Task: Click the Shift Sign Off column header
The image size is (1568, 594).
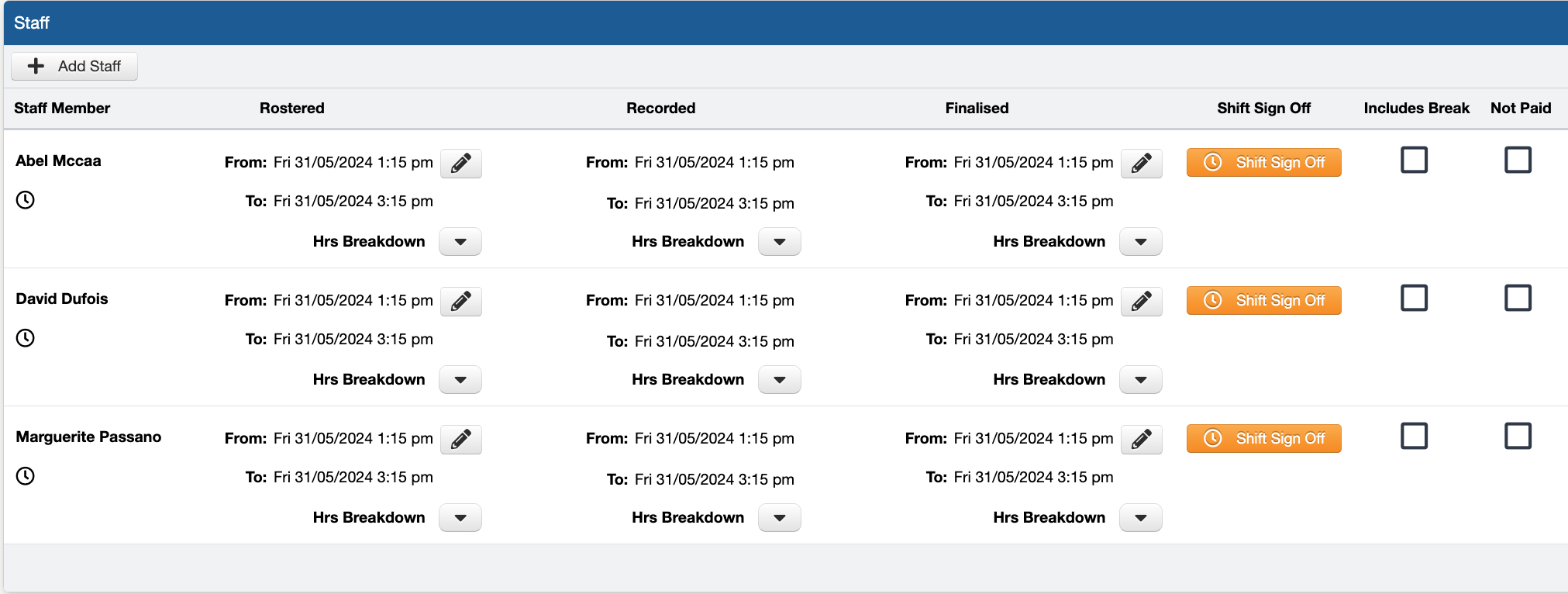Action: tap(1264, 108)
